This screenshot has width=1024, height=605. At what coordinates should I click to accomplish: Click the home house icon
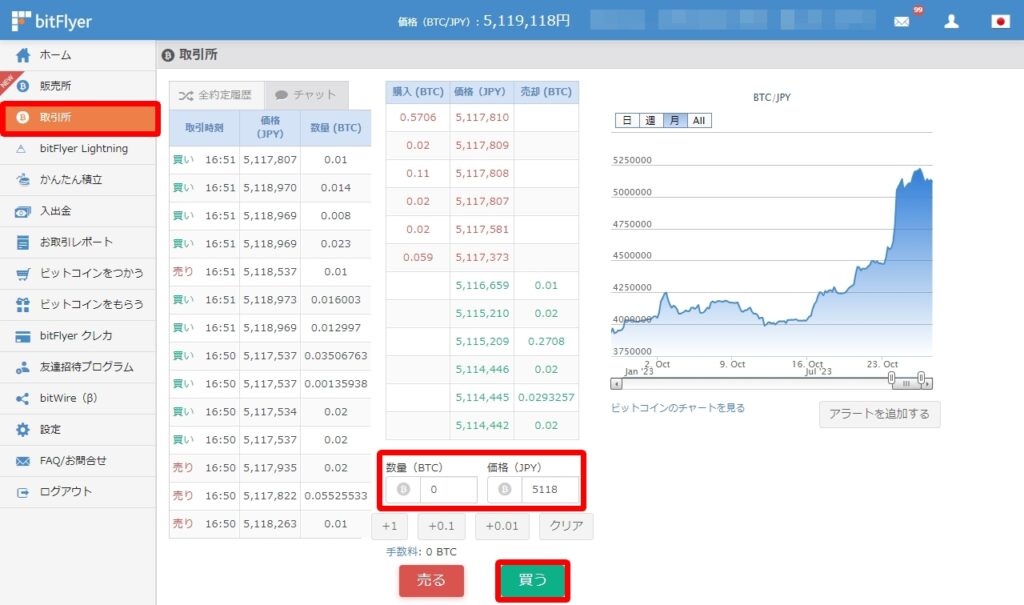click(23, 55)
